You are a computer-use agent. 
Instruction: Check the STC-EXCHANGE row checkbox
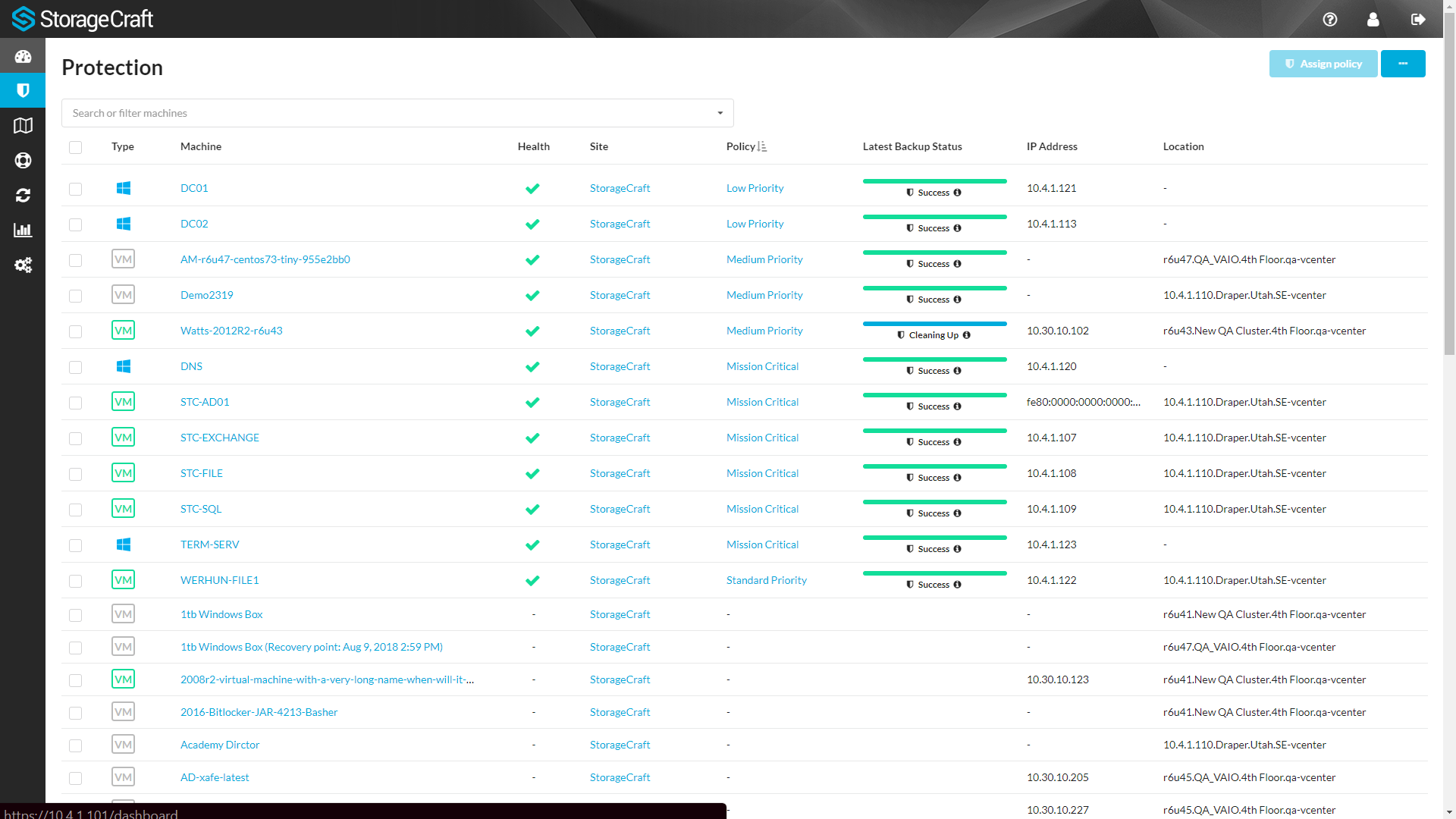75,438
